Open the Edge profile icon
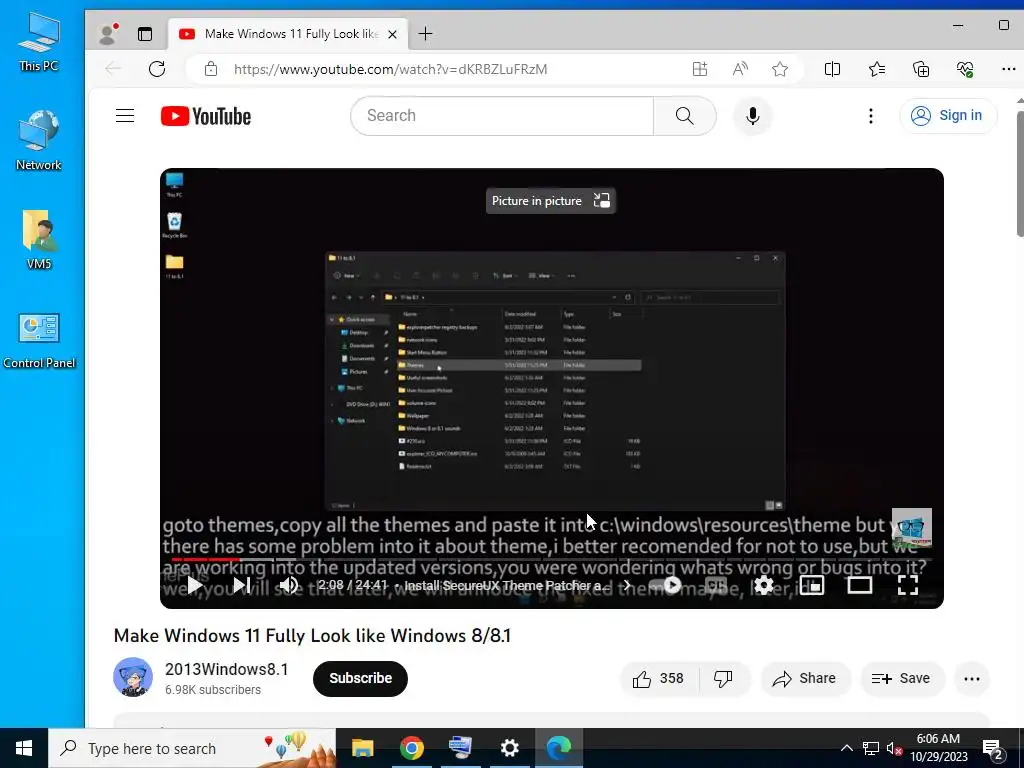1024x768 pixels. [x=107, y=34]
